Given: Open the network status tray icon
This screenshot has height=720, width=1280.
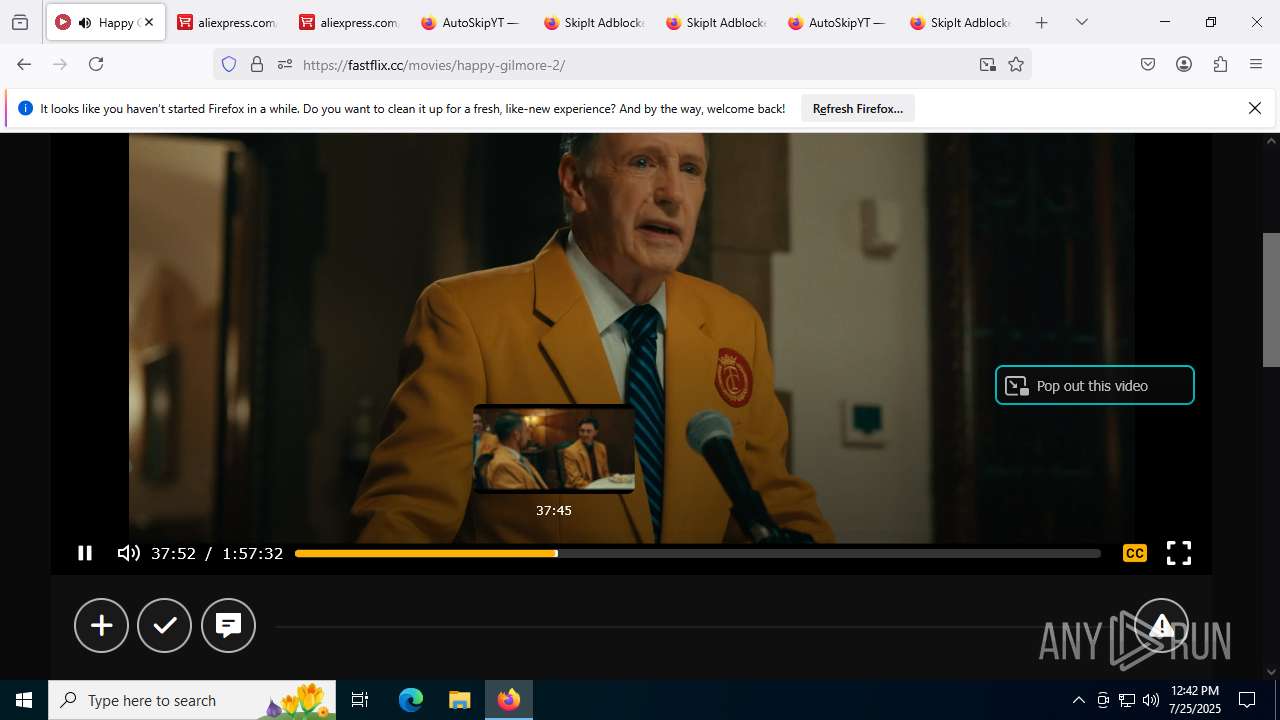Looking at the screenshot, I should click(x=1127, y=700).
